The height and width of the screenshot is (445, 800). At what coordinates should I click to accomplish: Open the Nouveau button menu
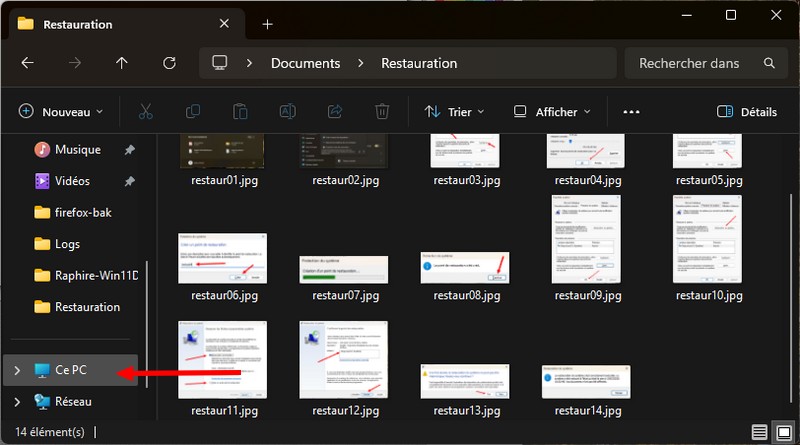61,112
